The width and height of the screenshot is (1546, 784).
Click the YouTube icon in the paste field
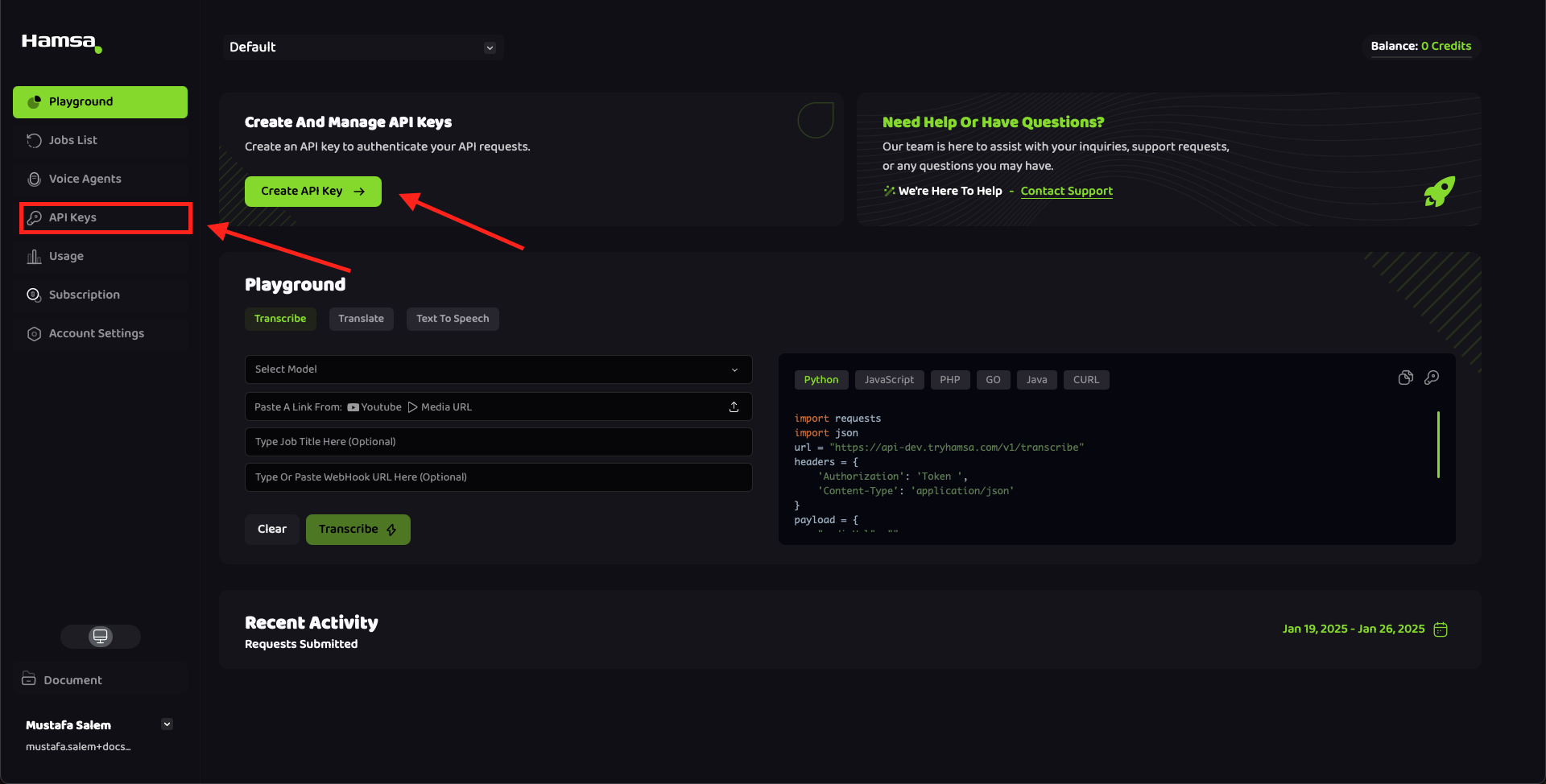click(x=353, y=406)
